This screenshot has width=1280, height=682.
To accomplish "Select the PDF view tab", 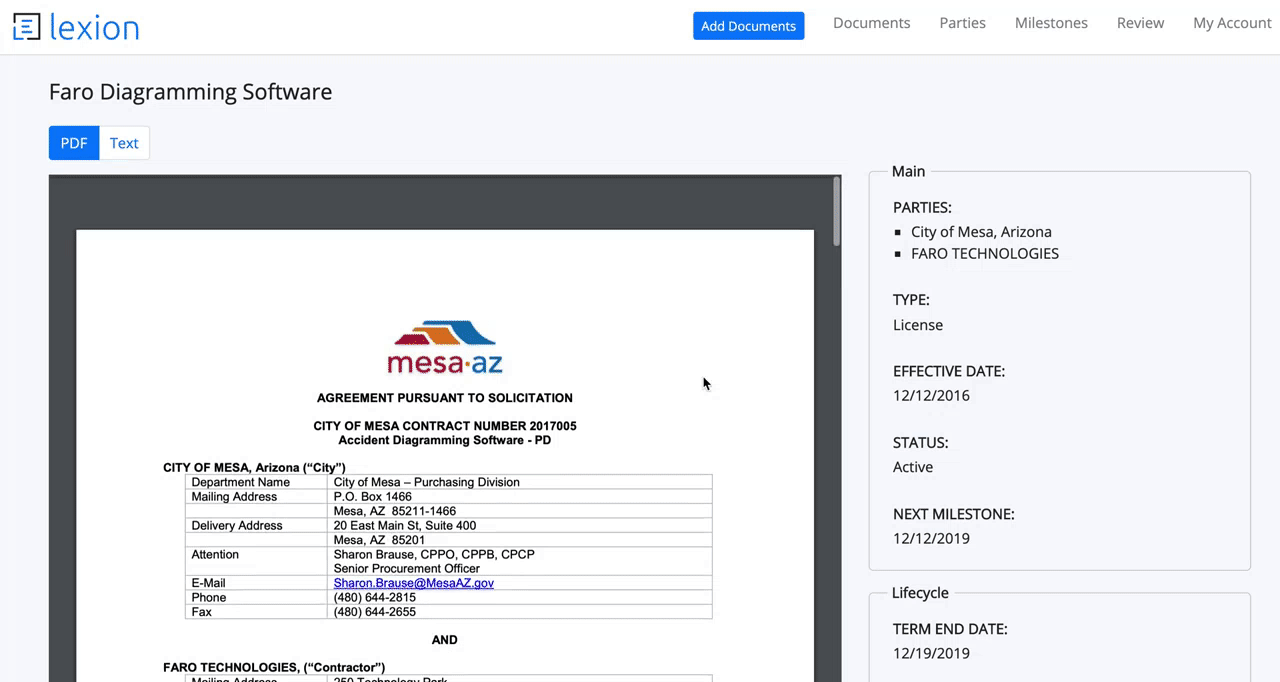I will click(x=74, y=143).
